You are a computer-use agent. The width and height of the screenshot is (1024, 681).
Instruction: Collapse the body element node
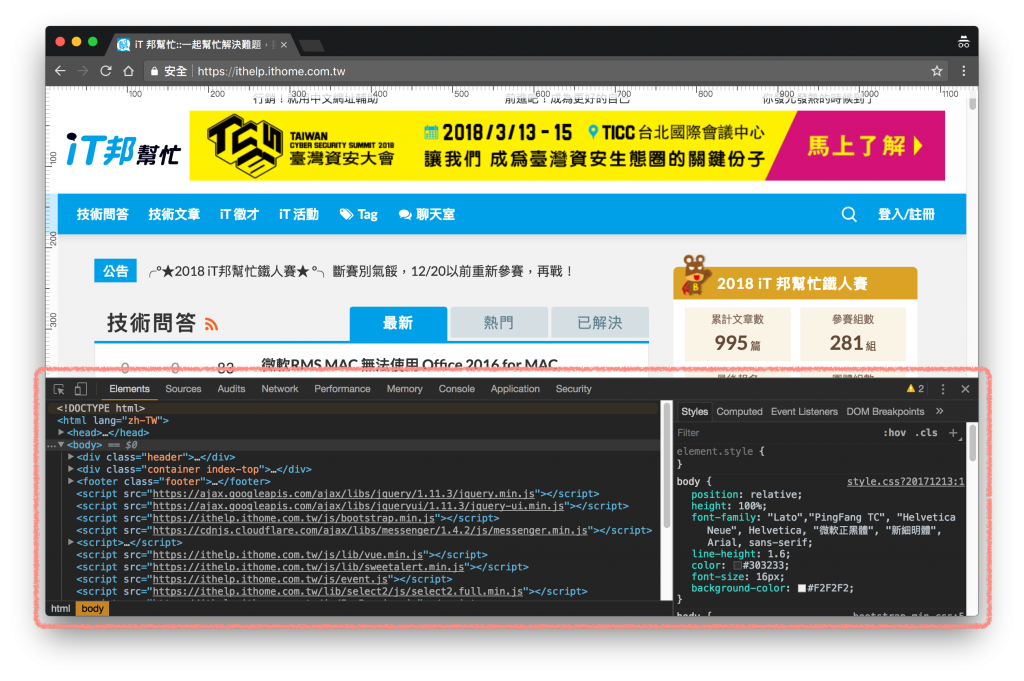click(x=61, y=445)
